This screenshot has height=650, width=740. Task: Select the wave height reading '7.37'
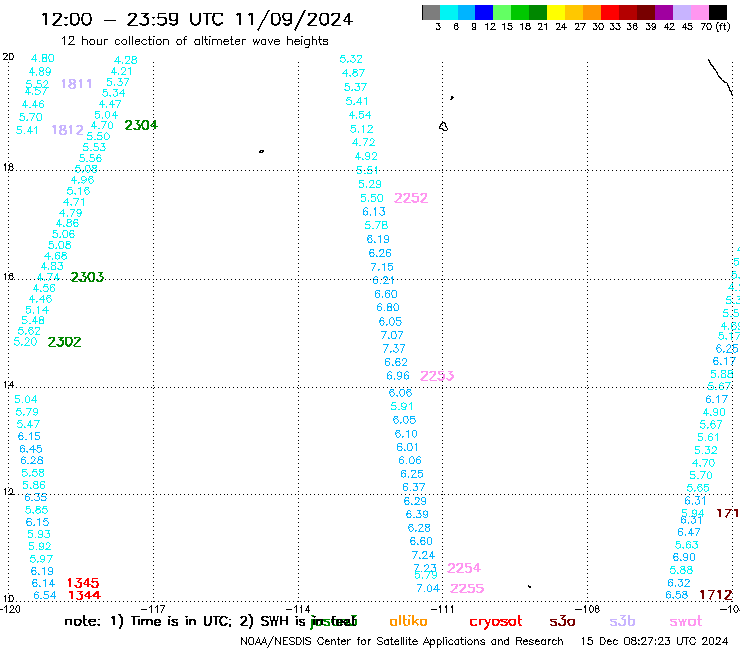click(x=394, y=349)
